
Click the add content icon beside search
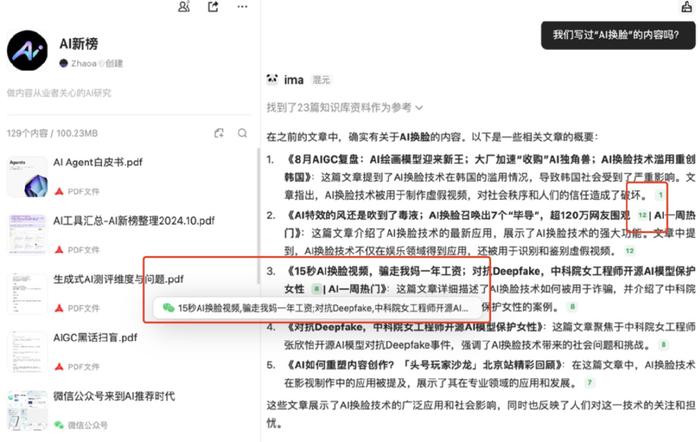(219, 133)
